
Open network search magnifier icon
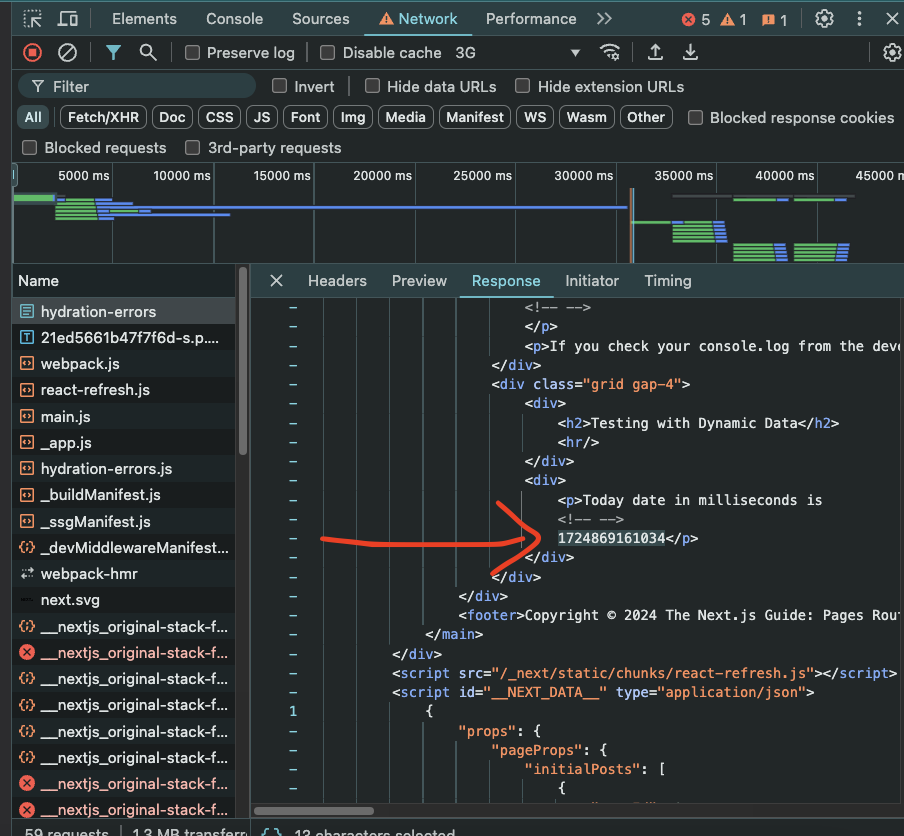click(148, 53)
